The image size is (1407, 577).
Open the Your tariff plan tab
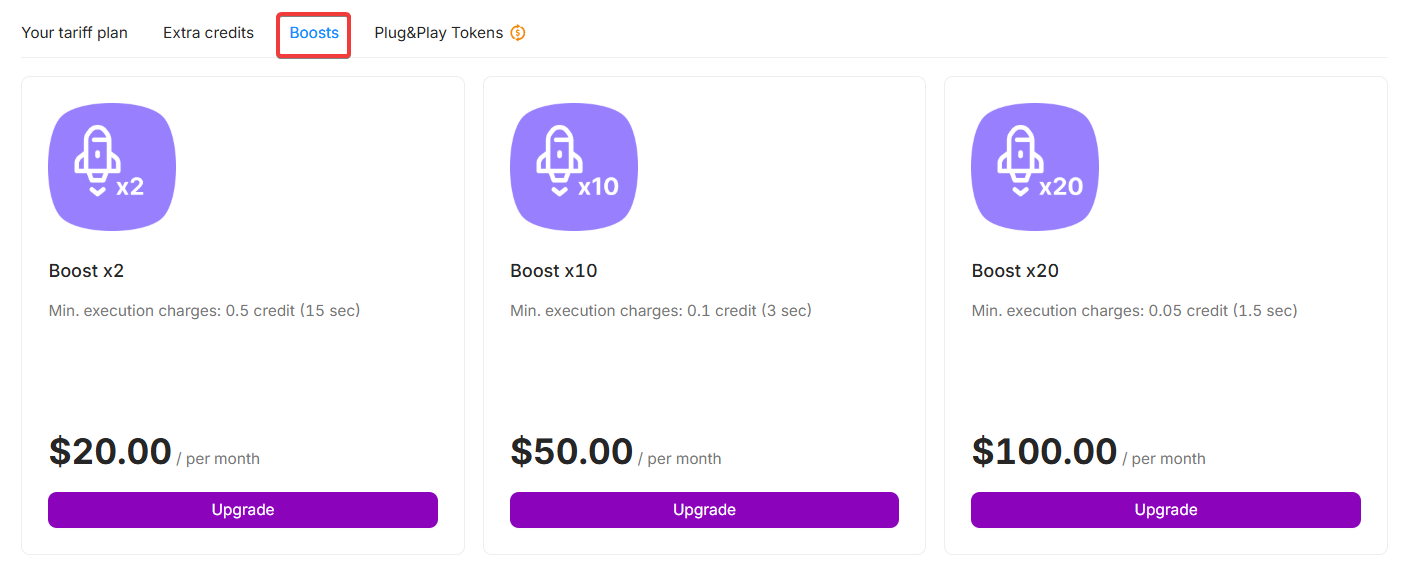pyautogui.click(x=74, y=33)
